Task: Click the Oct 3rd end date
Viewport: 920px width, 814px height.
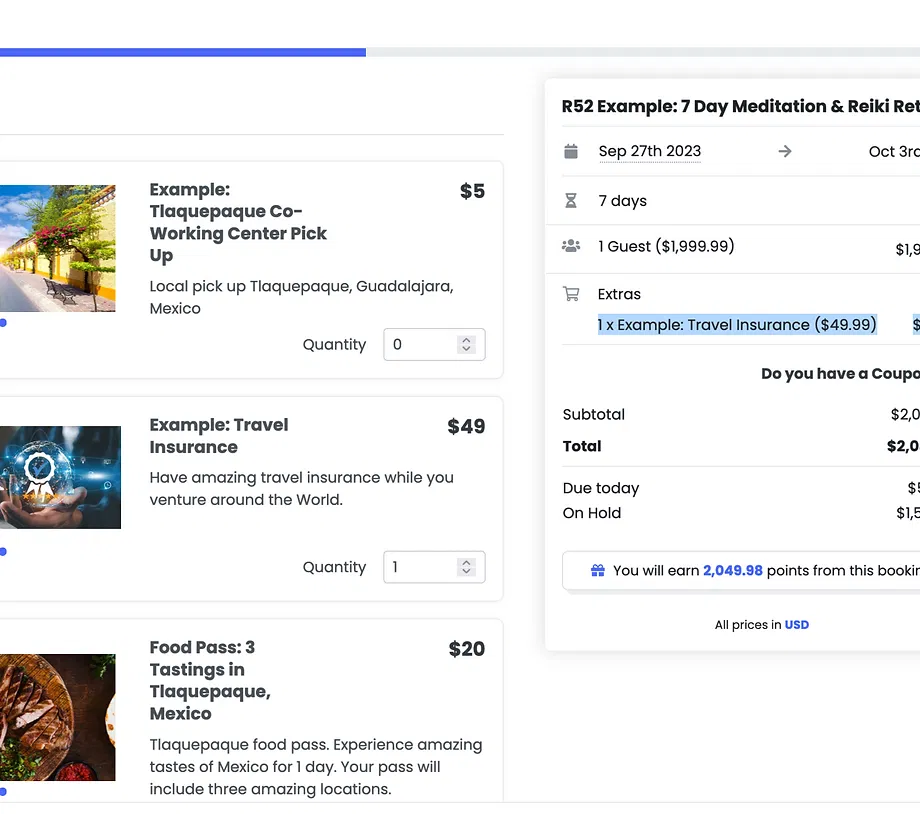Action: (893, 151)
